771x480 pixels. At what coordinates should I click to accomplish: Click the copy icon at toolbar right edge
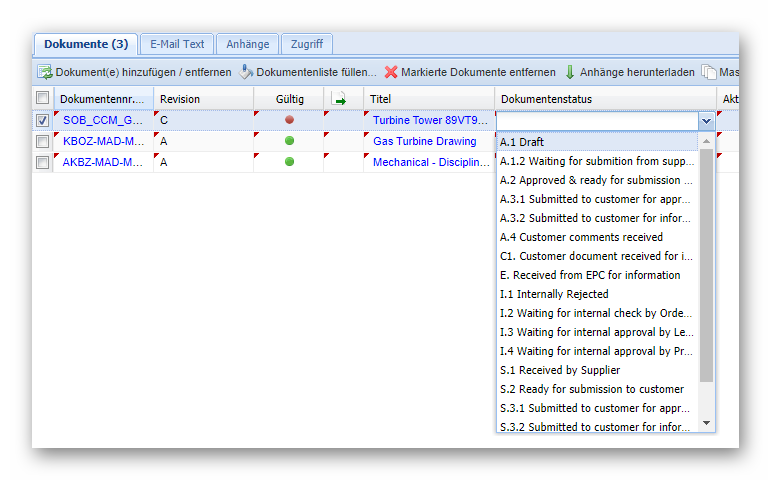709,72
